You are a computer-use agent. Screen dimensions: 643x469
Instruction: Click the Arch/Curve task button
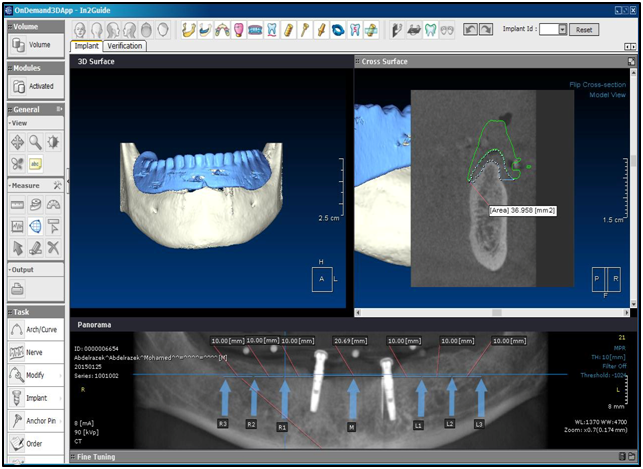(x=32, y=330)
